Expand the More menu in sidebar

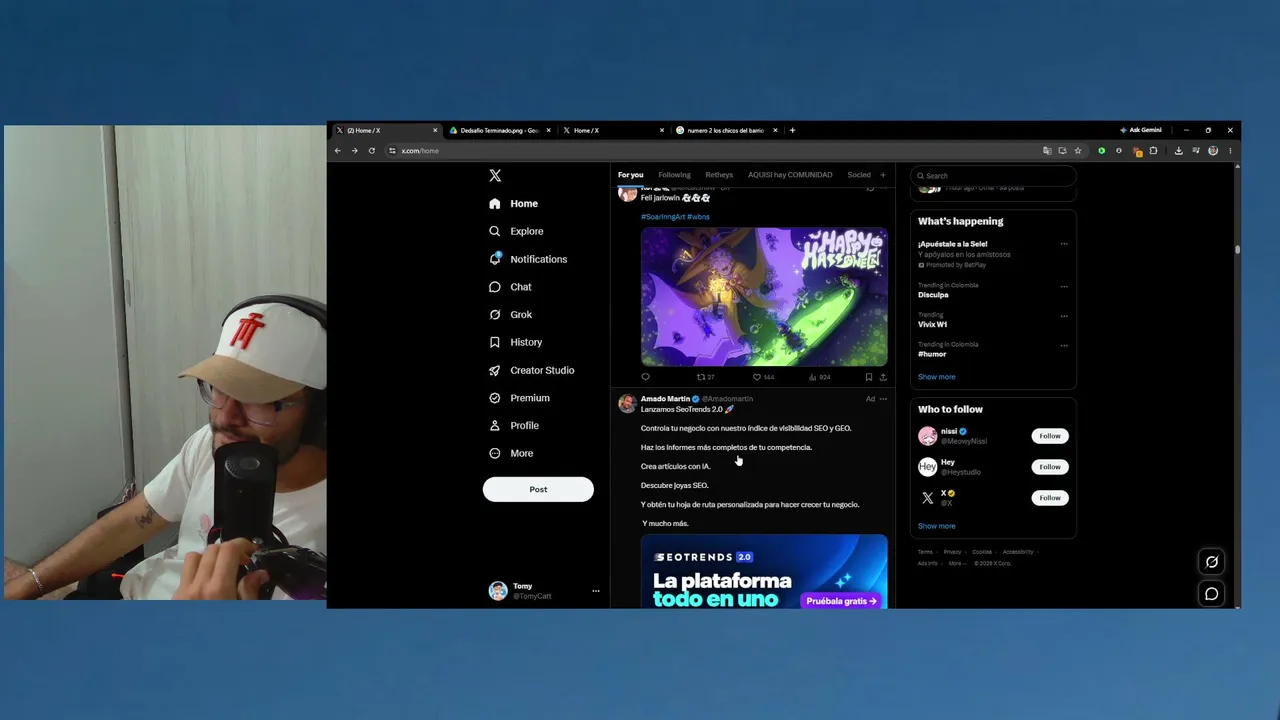(x=511, y=453)
